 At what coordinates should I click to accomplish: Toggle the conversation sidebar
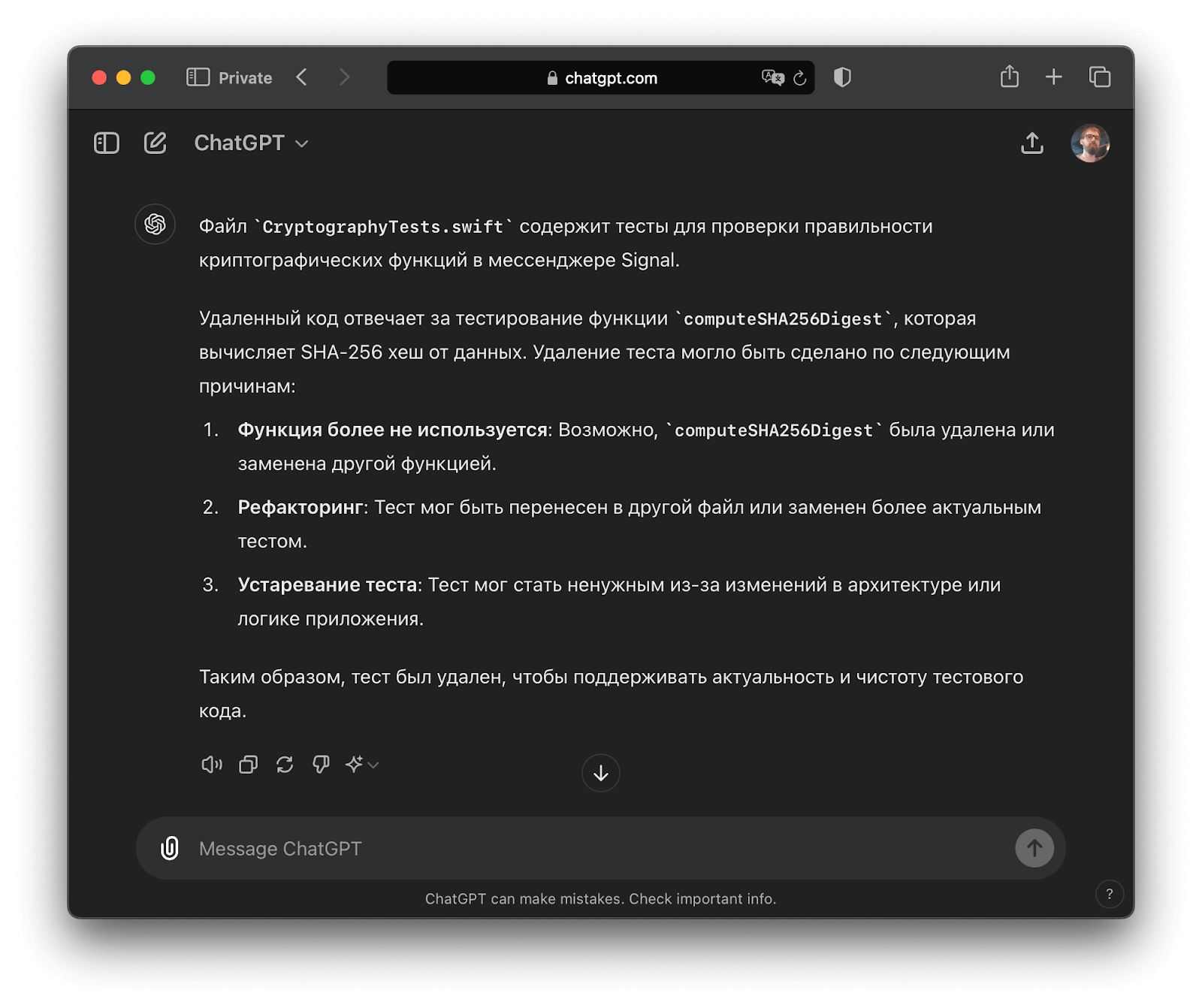point(106,142)
